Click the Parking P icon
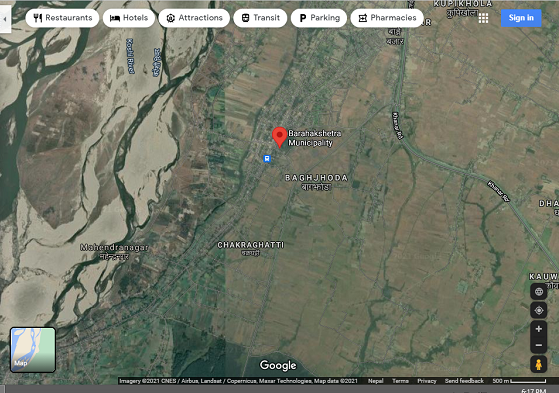The height and width of the screenshot is (393, 559). [x=303, y=18]
